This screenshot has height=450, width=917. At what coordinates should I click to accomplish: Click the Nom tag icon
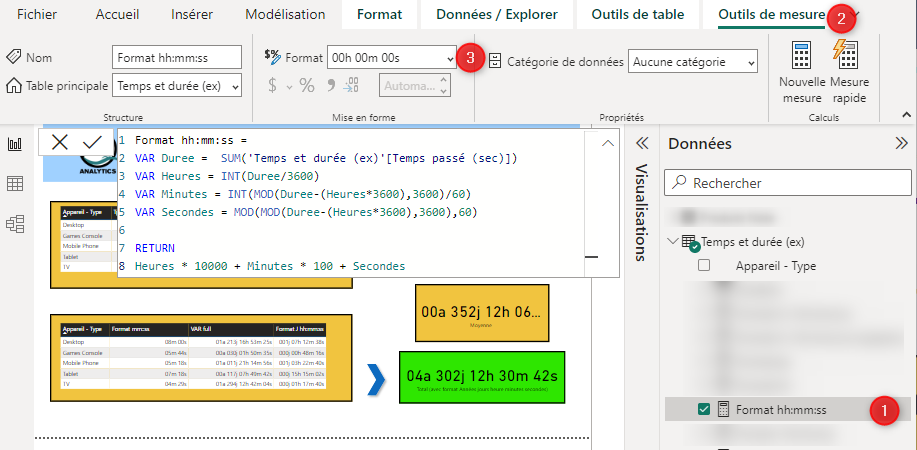pyautogui.click(x=13, y=57)
